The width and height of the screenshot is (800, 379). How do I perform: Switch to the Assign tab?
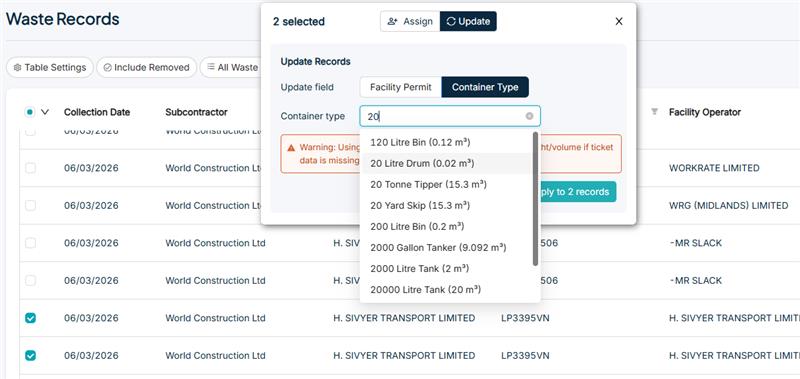[410, 21]
